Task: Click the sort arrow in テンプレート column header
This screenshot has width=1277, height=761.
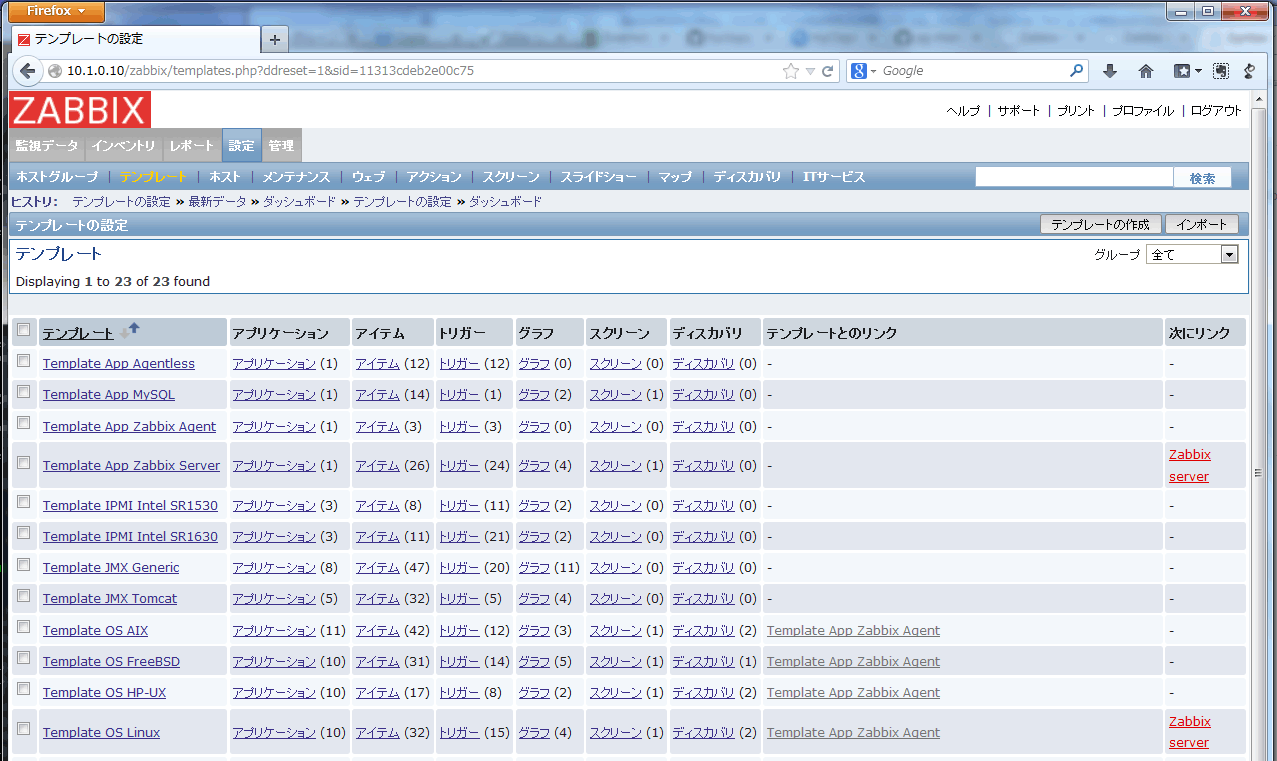Action: (129, 331)
